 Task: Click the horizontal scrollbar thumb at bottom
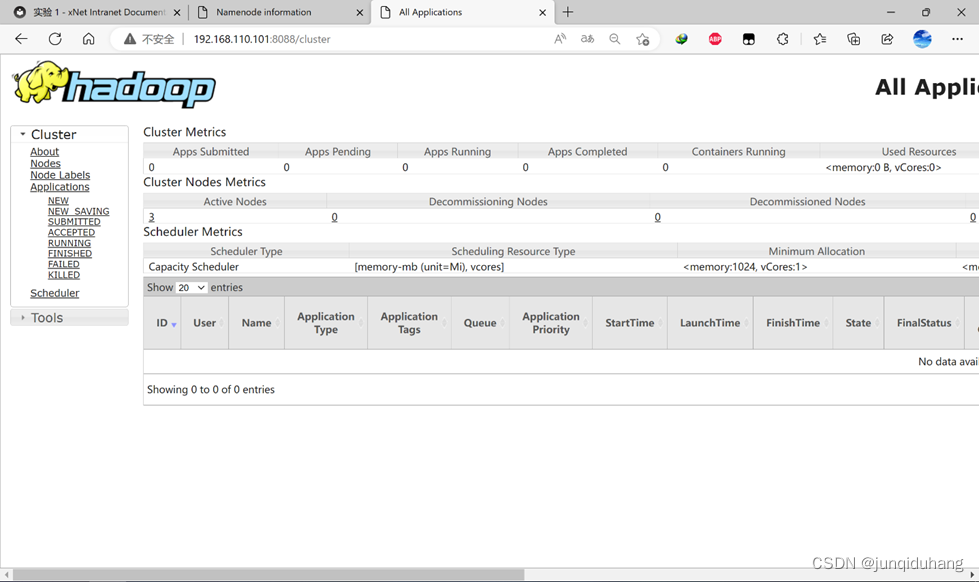[268, 575]
